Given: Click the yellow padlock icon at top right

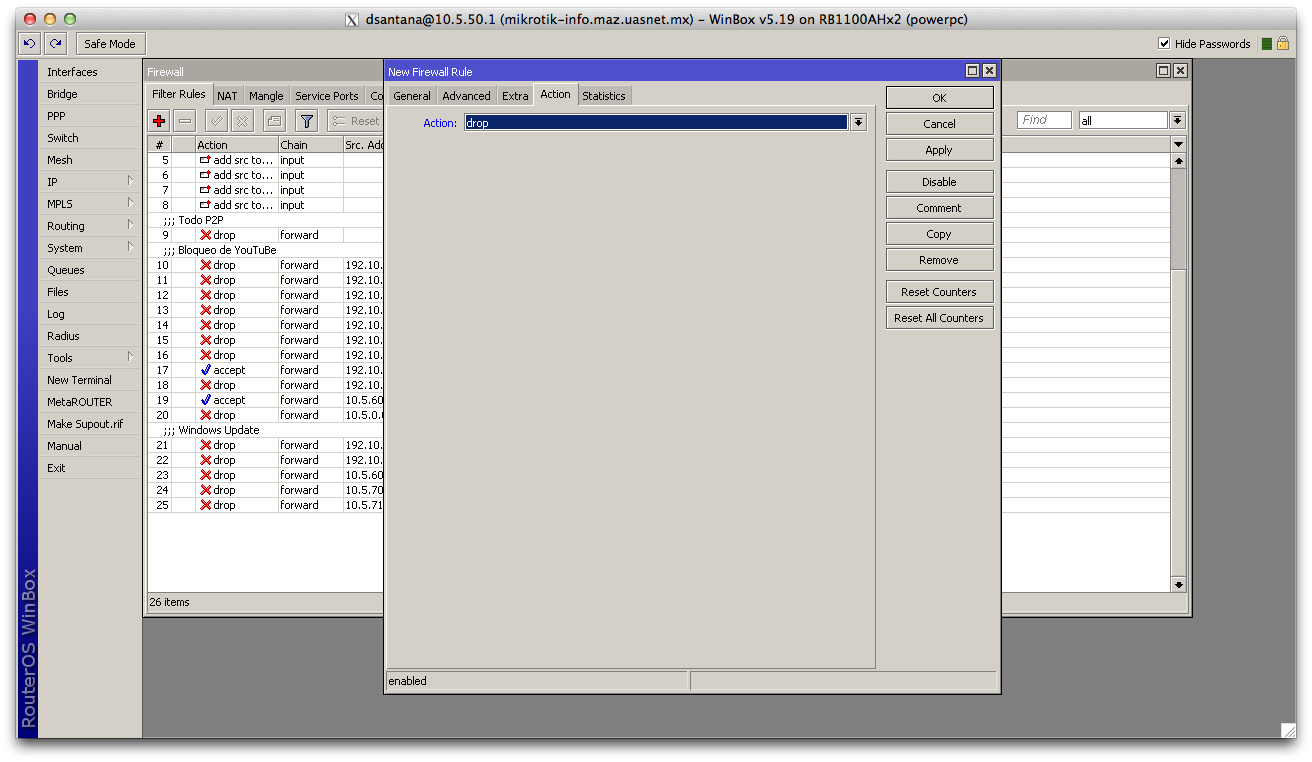Looking at the screenshot, I should [x=1283, y=44].
